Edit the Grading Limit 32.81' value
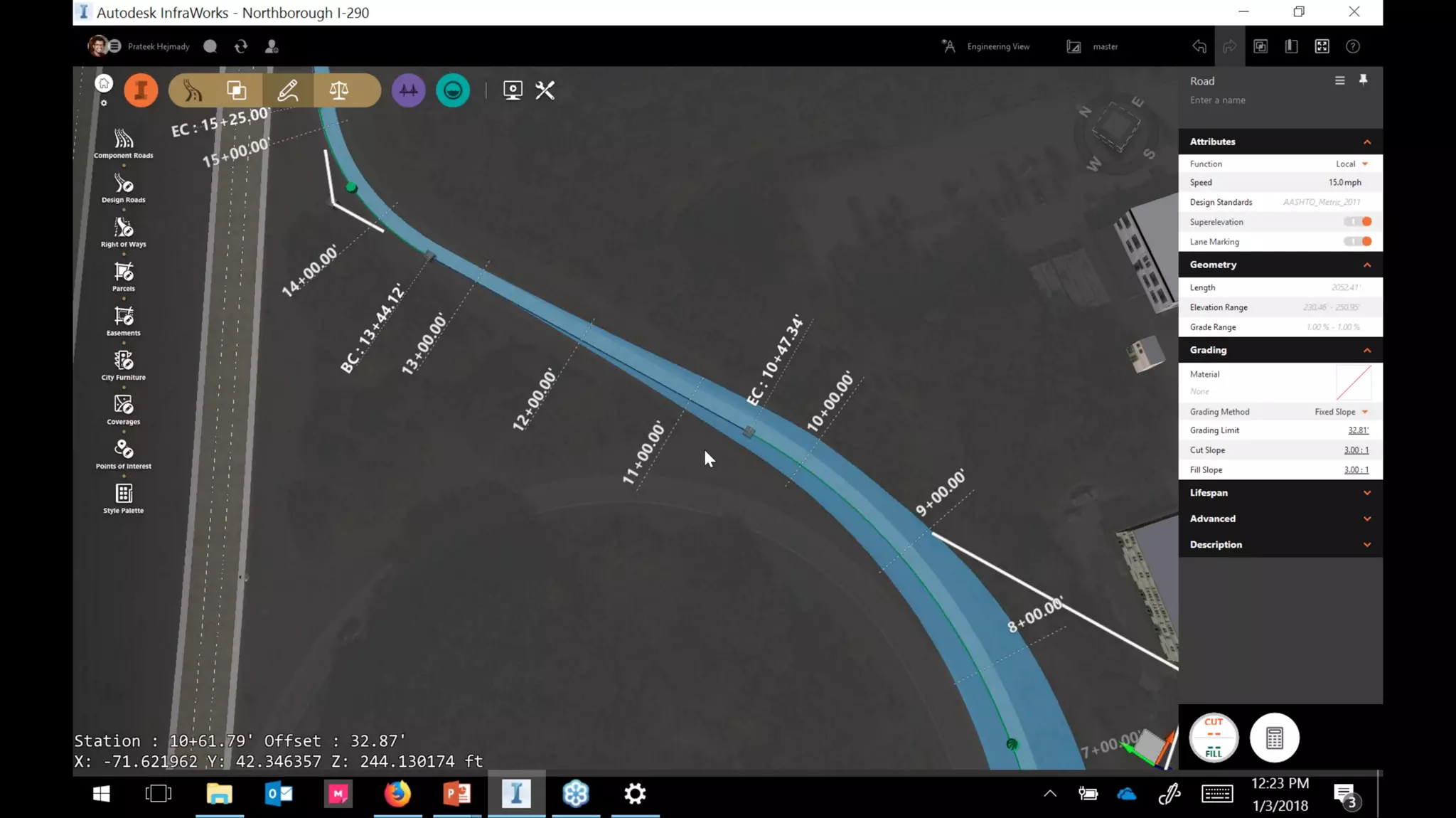Screen dimensions: 1456x818 [1358, 430]
